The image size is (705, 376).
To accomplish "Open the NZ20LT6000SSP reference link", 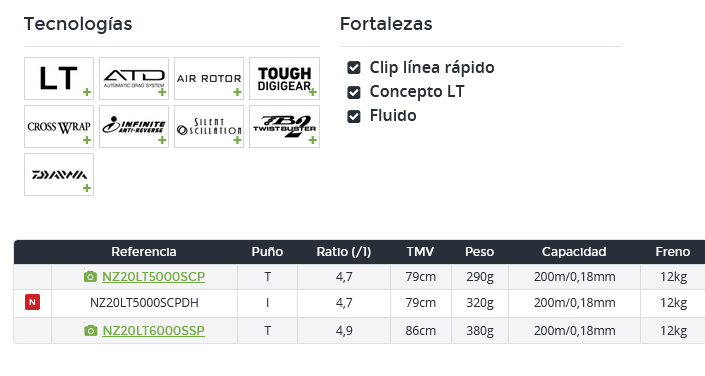I will point(153,331).
